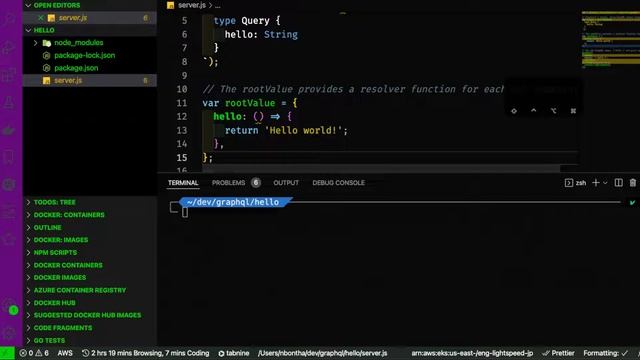Create a new terminal with the plus icon
The width and height of the screenshot is (640, 360).
coord(596,183)
